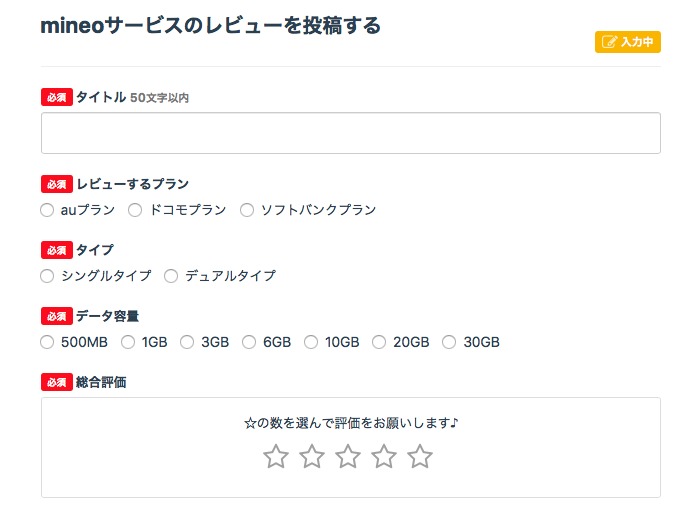This screenshot has height=515, width=695.
Task: Choose the デュアルタイプ option
Action: (171, 276)
